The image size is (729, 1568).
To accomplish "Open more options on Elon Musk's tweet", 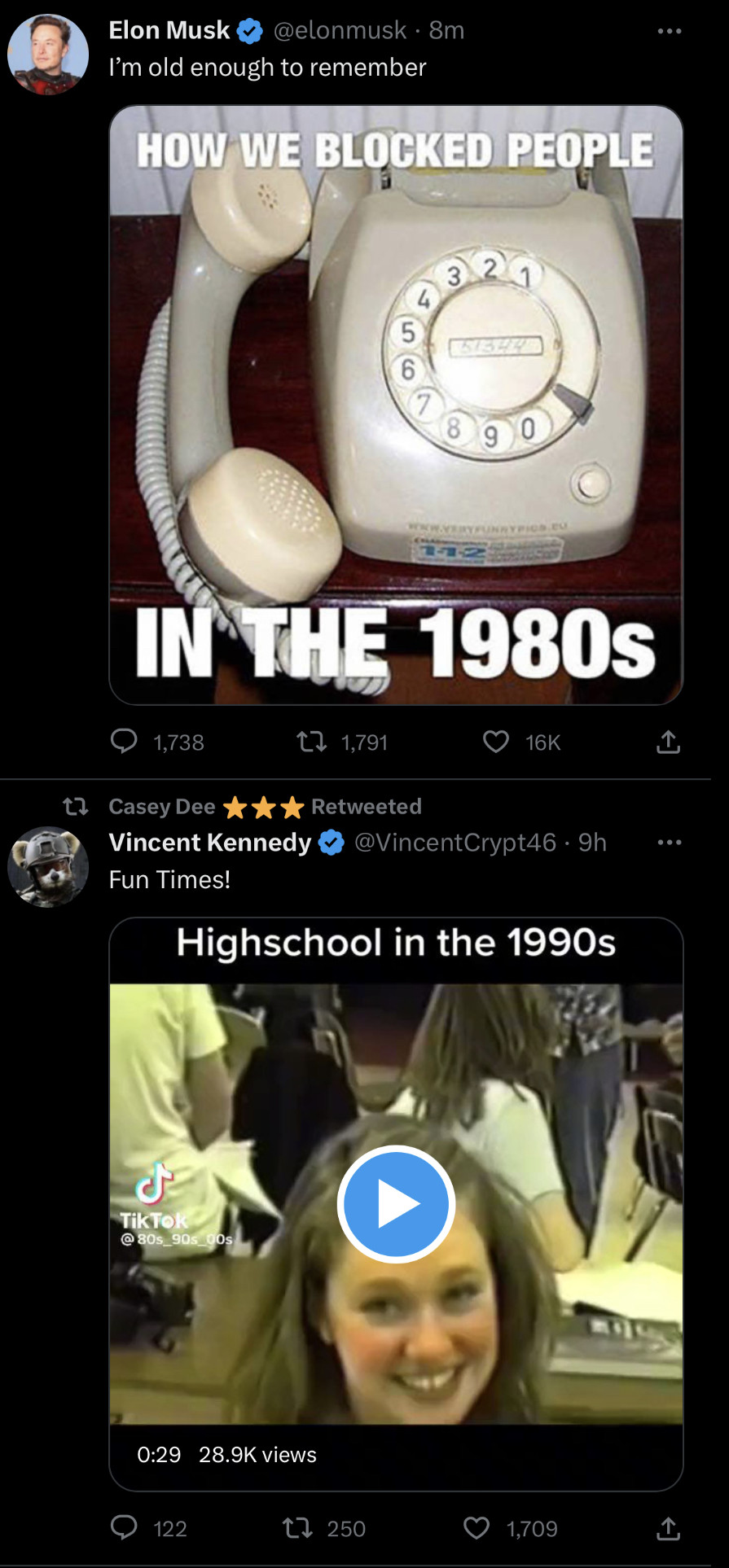I will point(669,31).
